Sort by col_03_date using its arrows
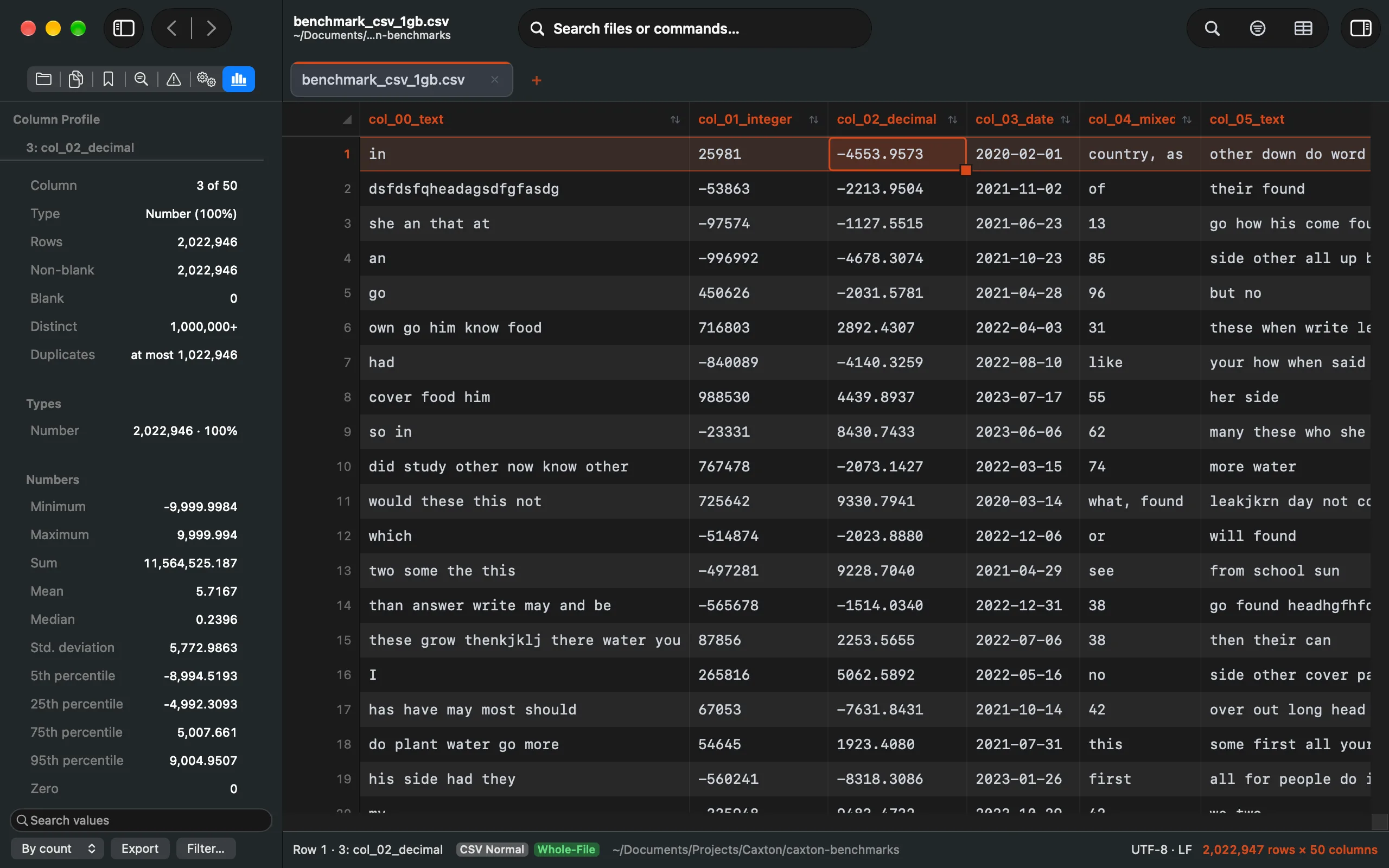The width and height of the screenshot is (1389, 868). coord(1065,119)
